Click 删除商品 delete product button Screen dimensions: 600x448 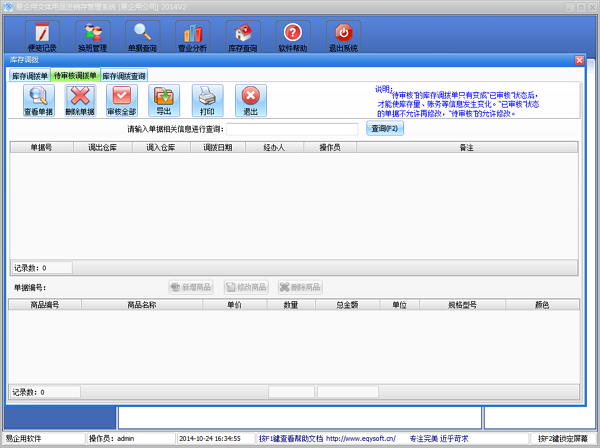[300, 287]
